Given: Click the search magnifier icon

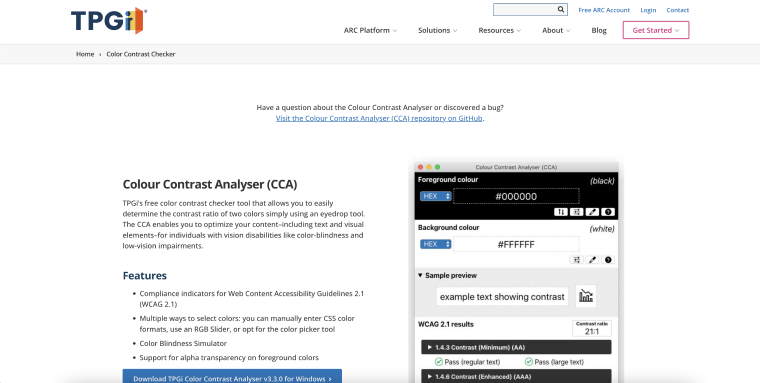Looking at the screenshot, I should 560,9.
